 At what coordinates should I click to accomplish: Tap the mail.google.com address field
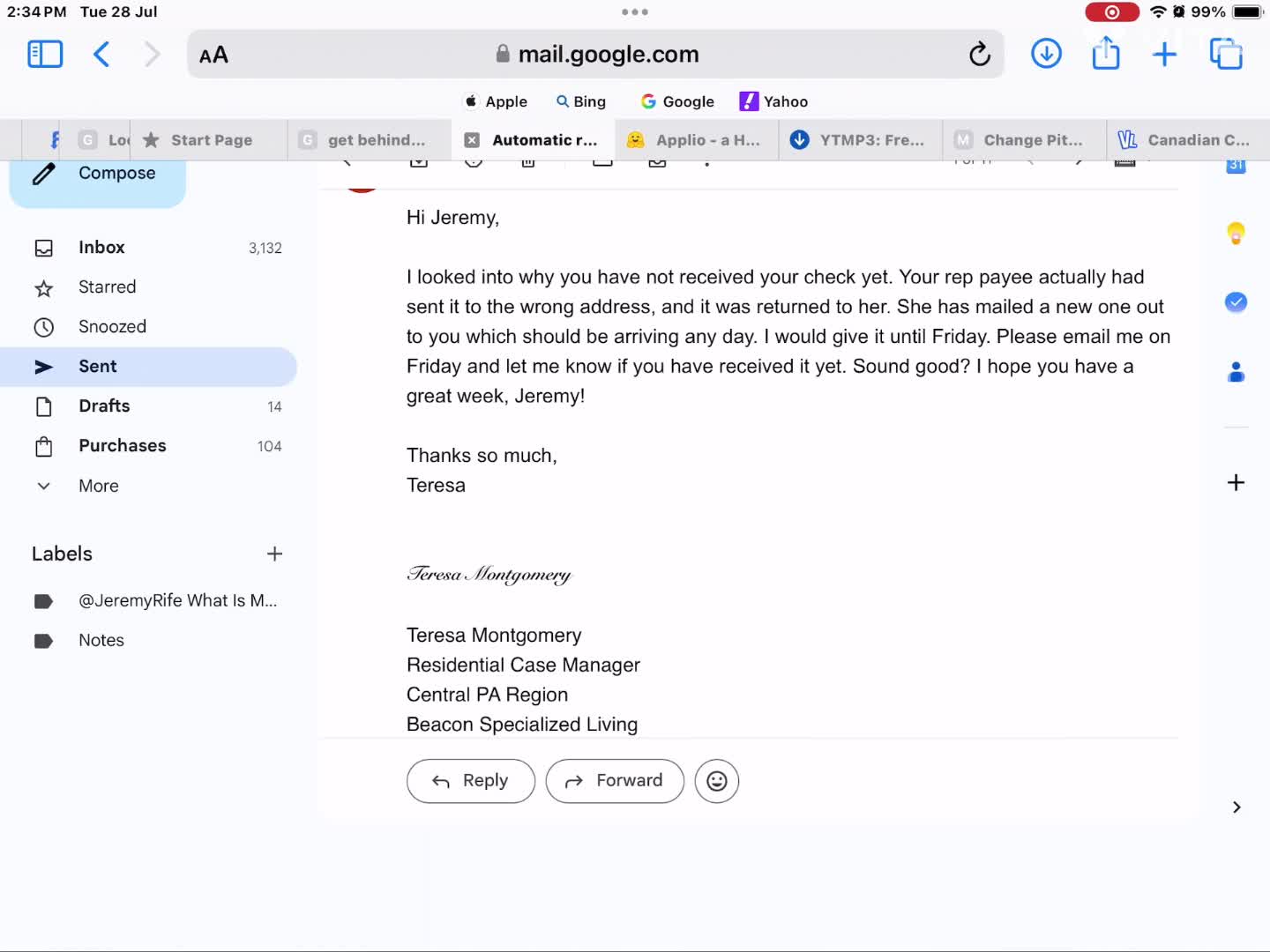[x=596, y=55]
